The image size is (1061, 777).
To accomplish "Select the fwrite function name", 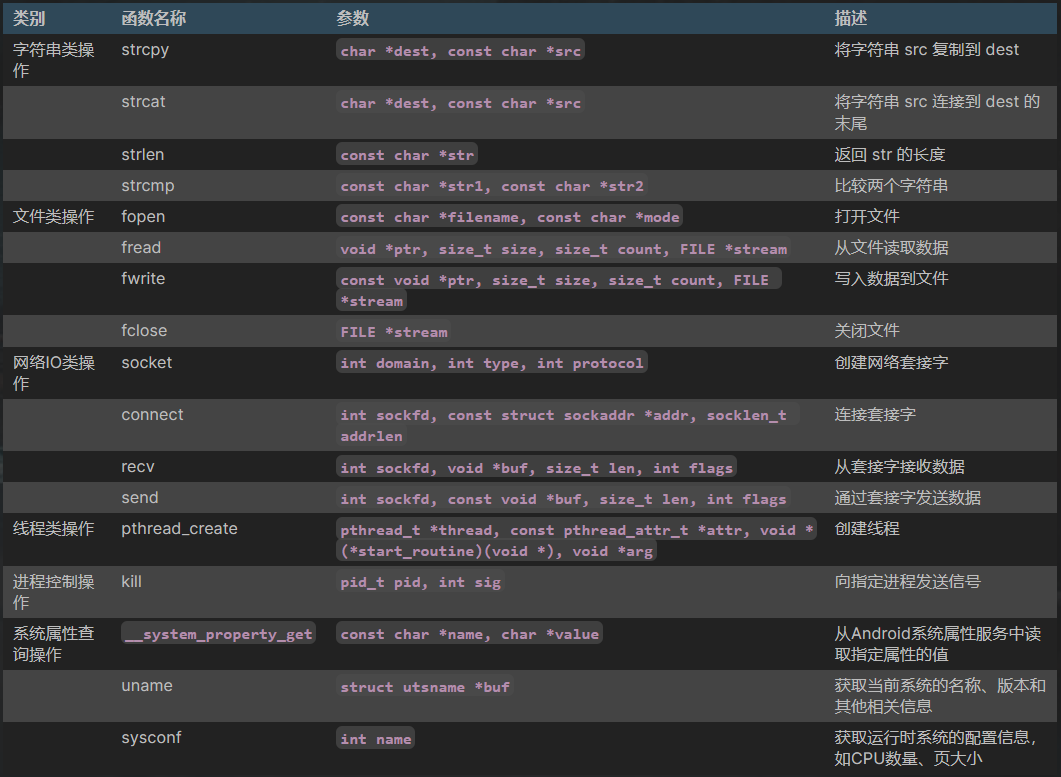I will [x=143, y=279].
